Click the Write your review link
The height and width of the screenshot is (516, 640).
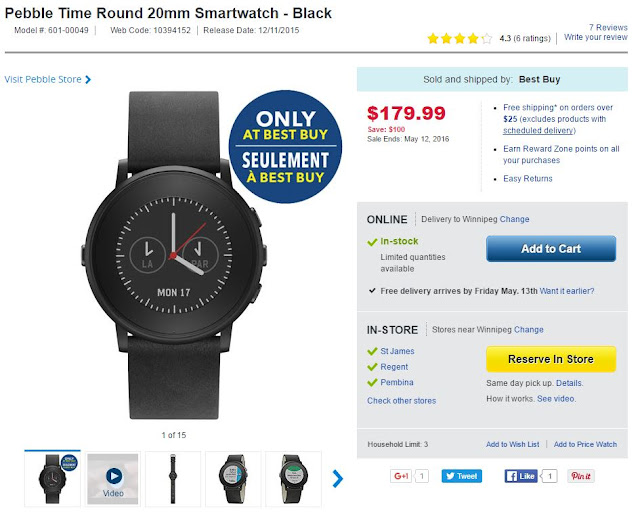tap(595, 38)
